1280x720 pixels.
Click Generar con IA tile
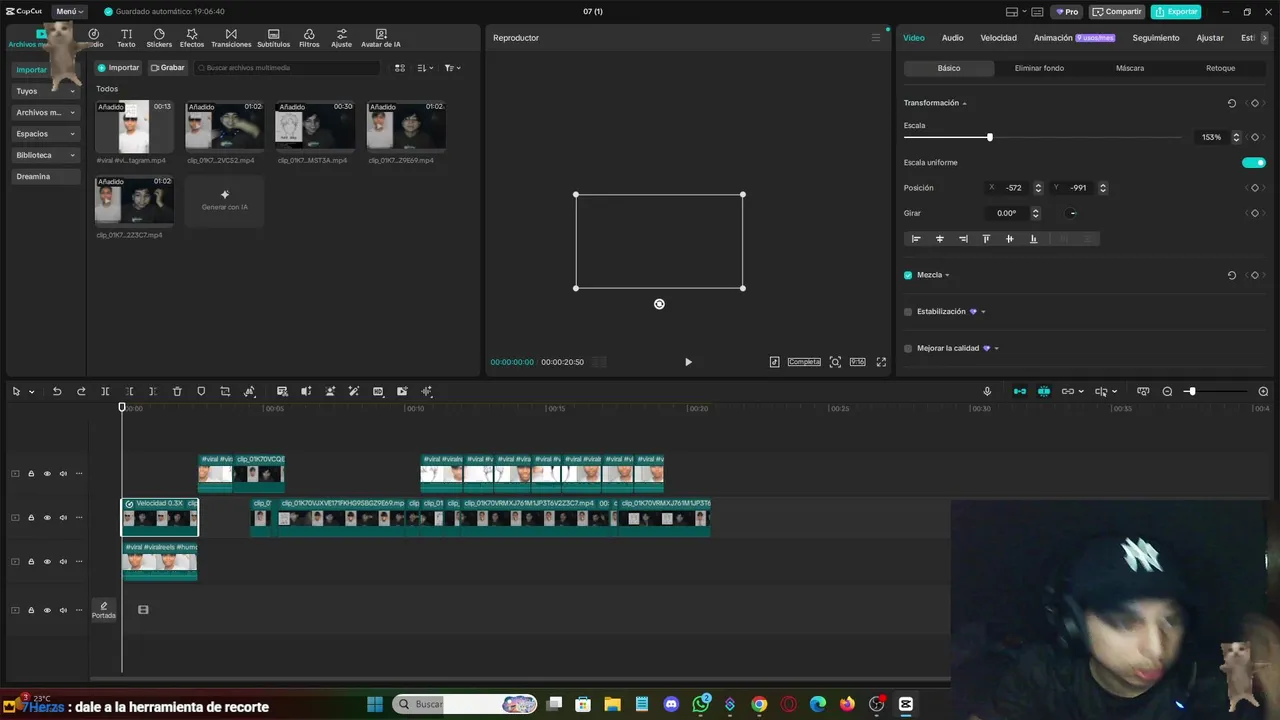[x=224, y=200]
